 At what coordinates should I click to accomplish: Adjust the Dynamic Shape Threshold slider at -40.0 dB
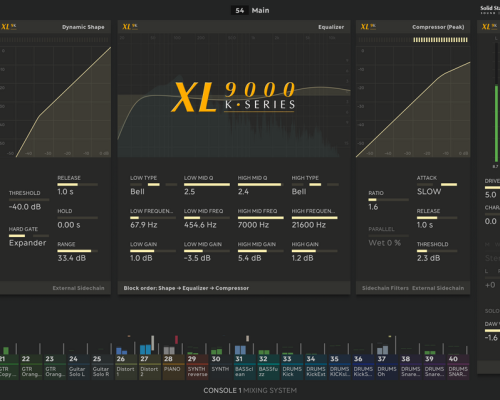(x=29, y=200)
